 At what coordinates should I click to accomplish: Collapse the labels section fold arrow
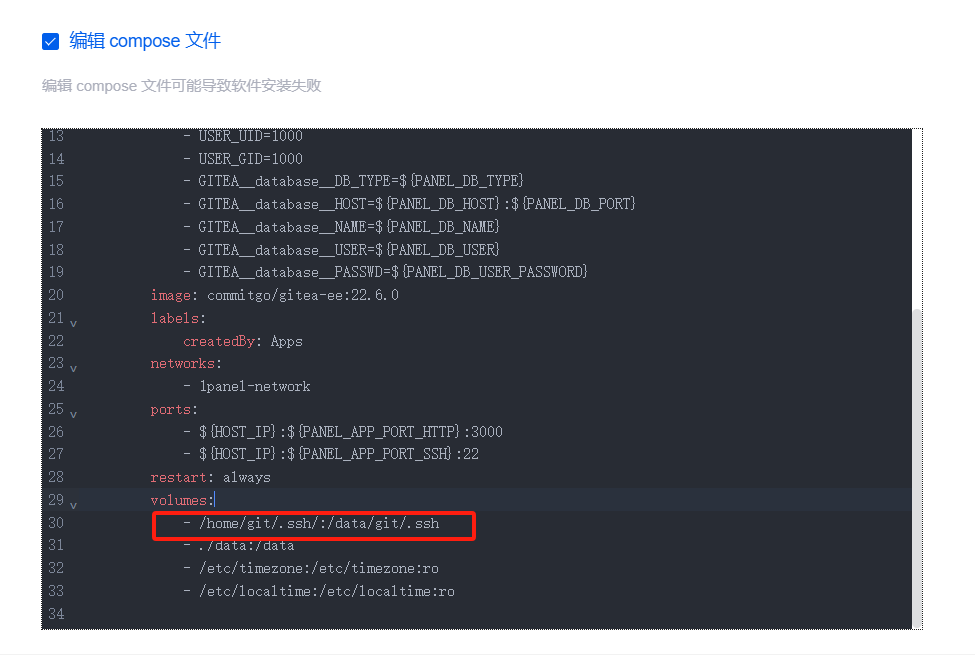click(72, 322)
